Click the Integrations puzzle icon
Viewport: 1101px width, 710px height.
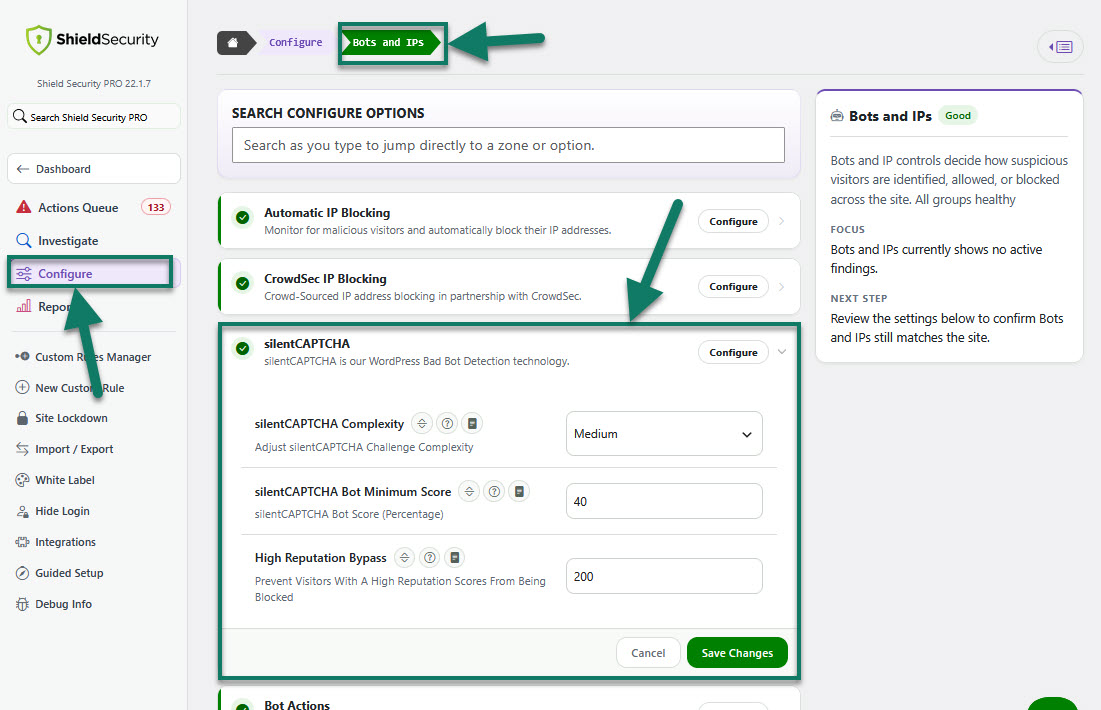[x=22, y=542]
